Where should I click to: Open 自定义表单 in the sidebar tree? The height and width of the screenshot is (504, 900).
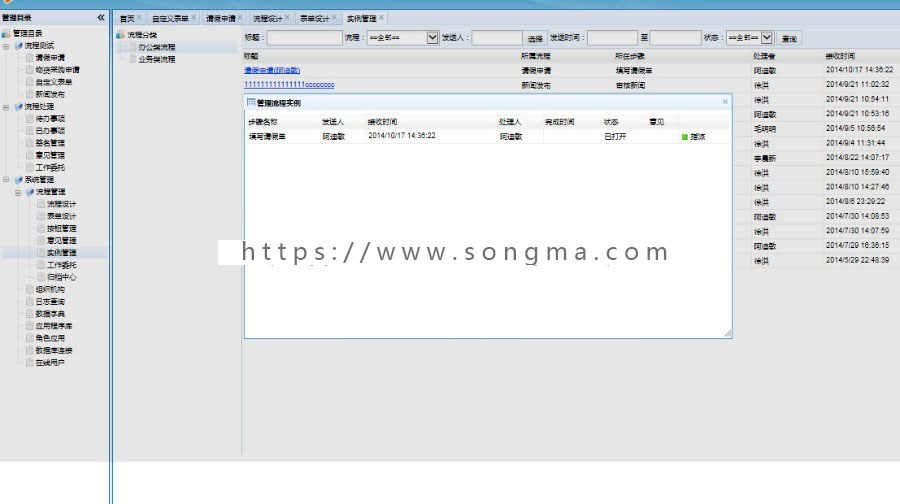pos(54,82)
